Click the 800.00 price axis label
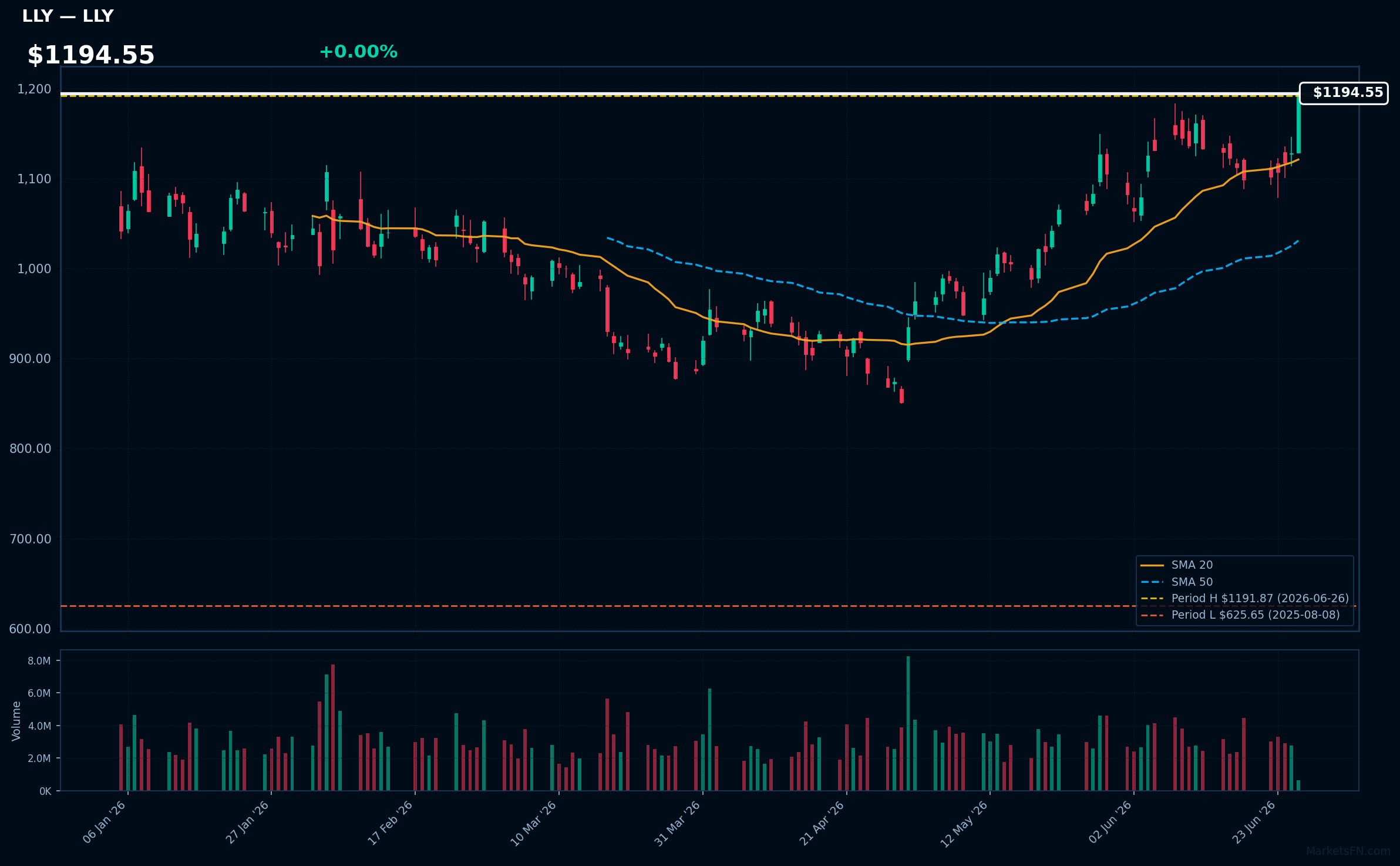Image resolution: width=1400 pixels, height=866 pixels. point(31,449)
